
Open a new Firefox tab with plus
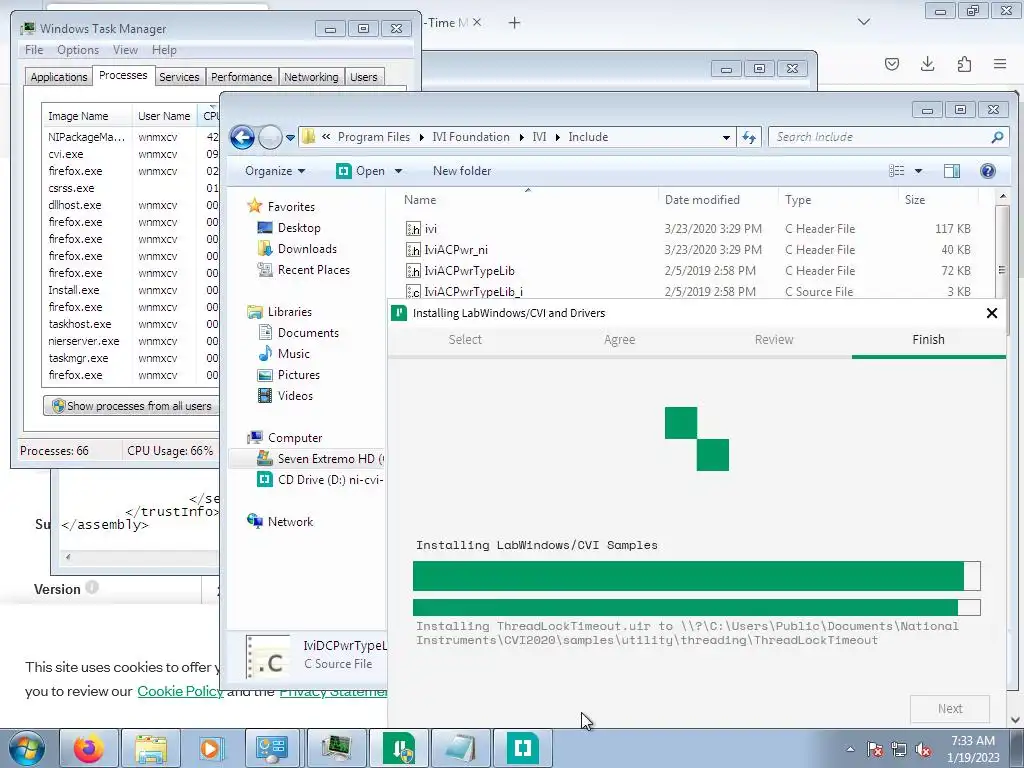click(x=515, y=23)
